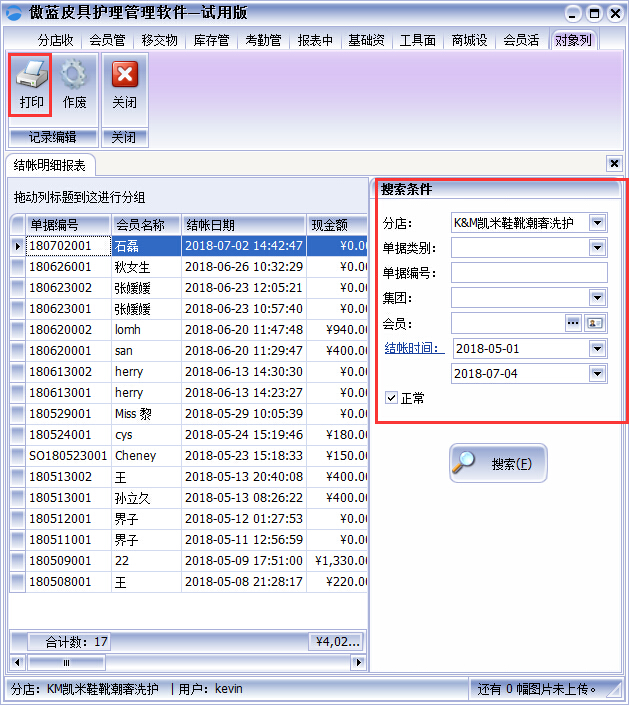Close the 结帐明细报表 tab panel with X
The width and height of the screenshot is (629, 705).
tap(614, 163)
